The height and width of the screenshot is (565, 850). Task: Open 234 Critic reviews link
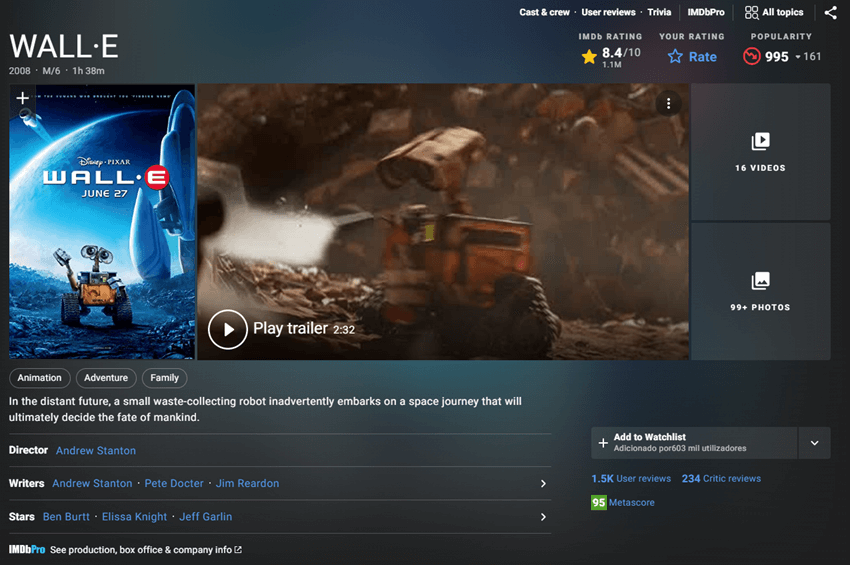pyautogui.click(x=721, y=478)
